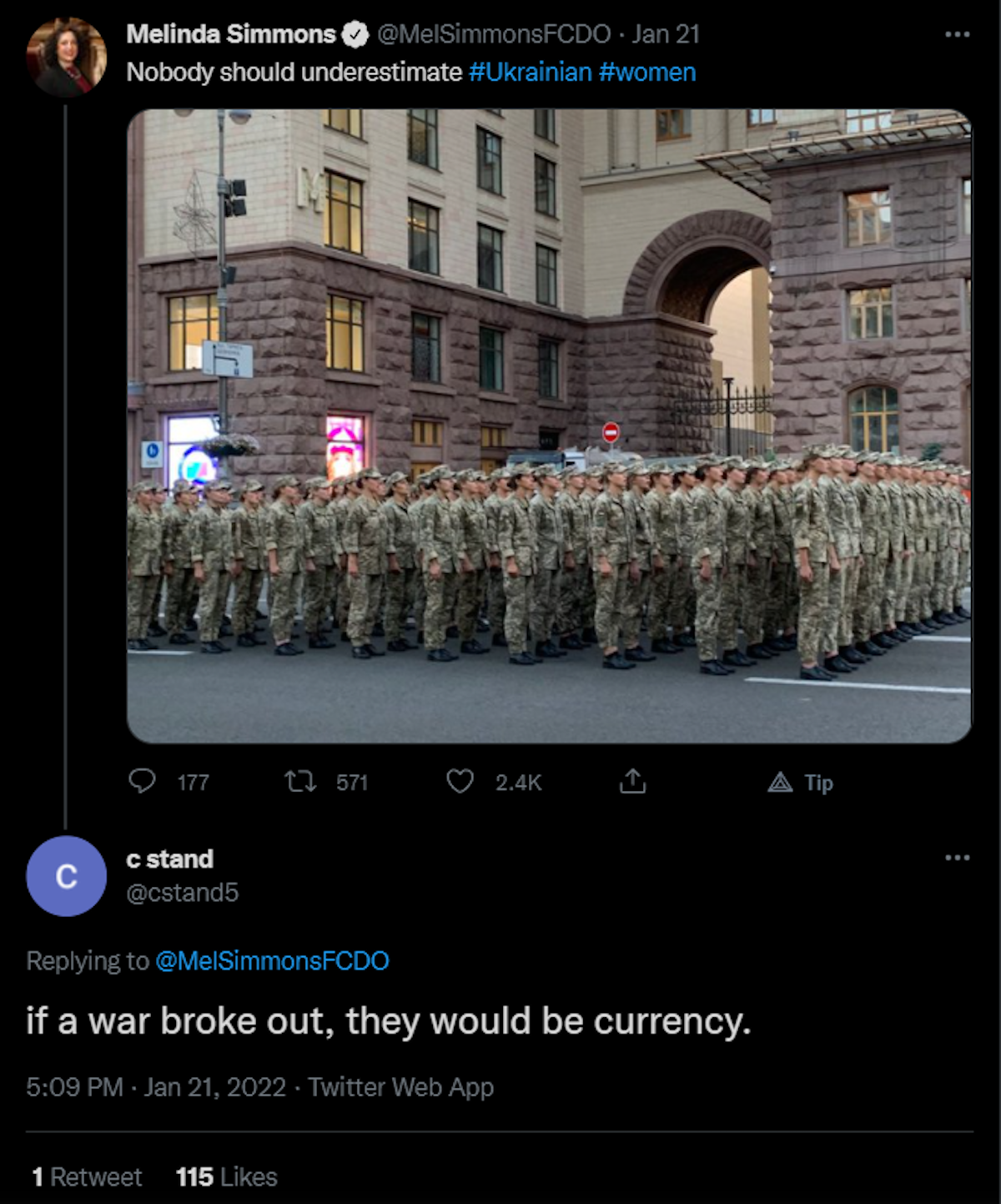The width and height of the screenshot is (1001, 1204).
Task: View the 115 Likes list
Action: pyautogui.click(x=227, y=1176)
